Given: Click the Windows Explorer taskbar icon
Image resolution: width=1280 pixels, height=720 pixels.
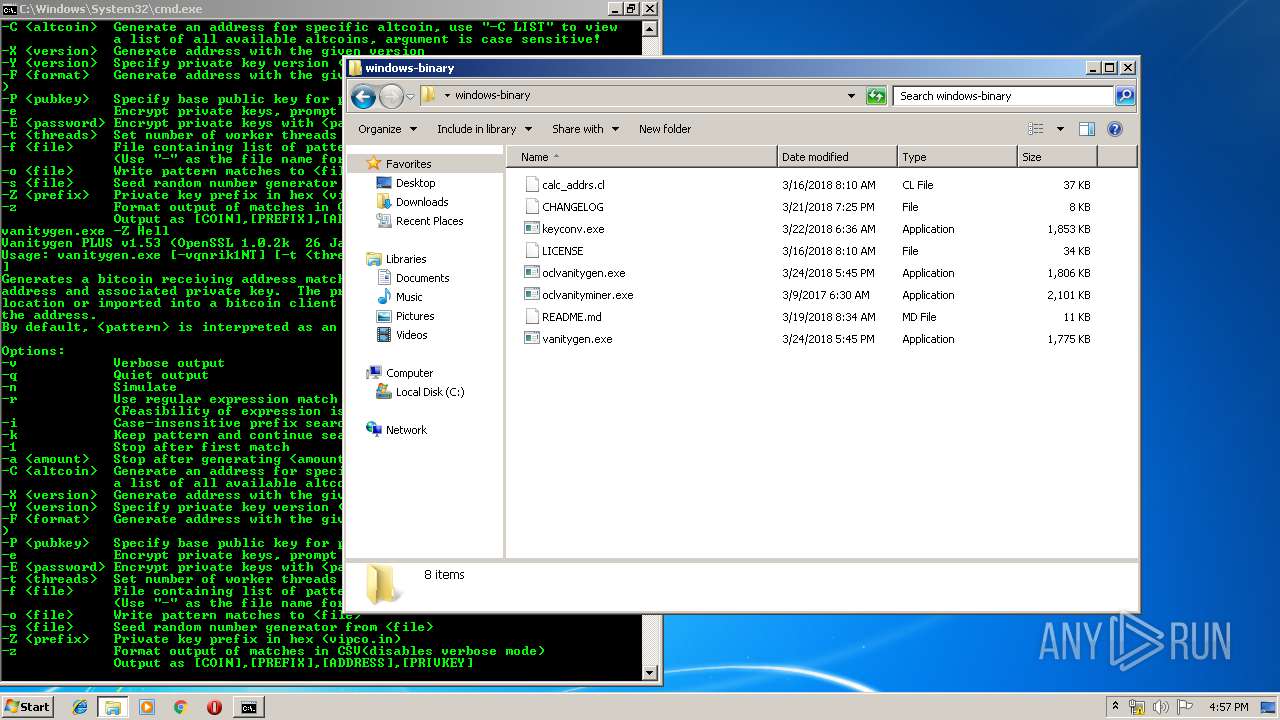Looking at the screenshot, I should coord(113,707).
